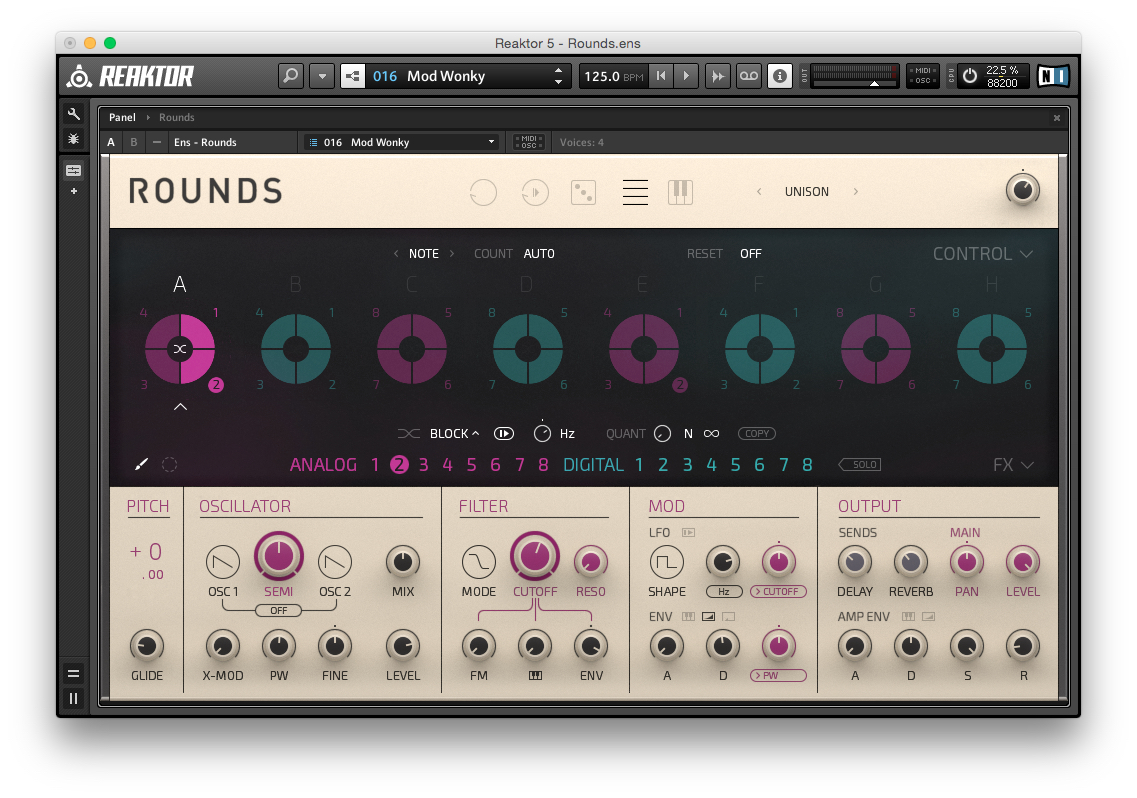Toggle RESET from OFF

(751, 253)
